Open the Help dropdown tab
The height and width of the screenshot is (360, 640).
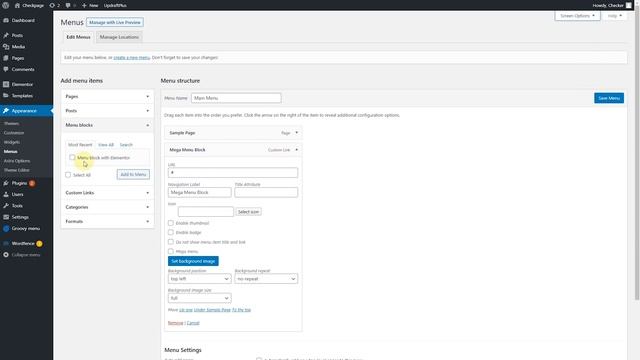614,16
